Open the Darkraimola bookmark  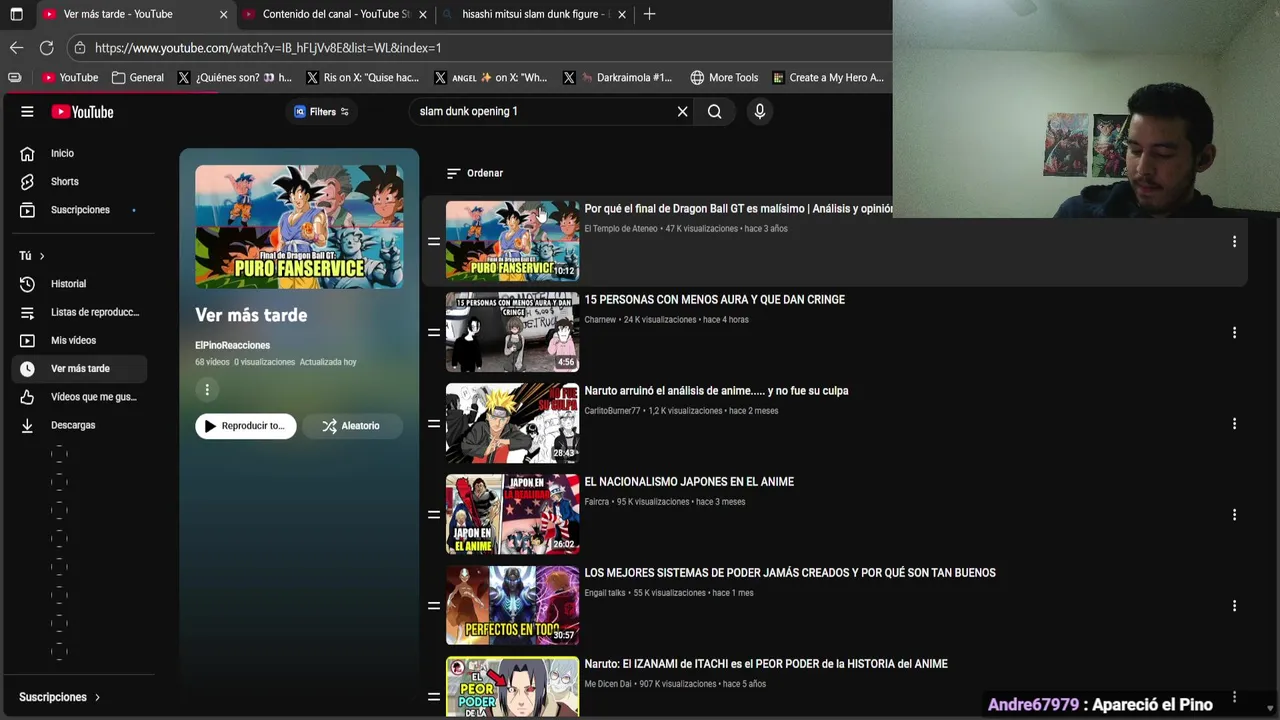pyautogui.click(x=617, y=77)
